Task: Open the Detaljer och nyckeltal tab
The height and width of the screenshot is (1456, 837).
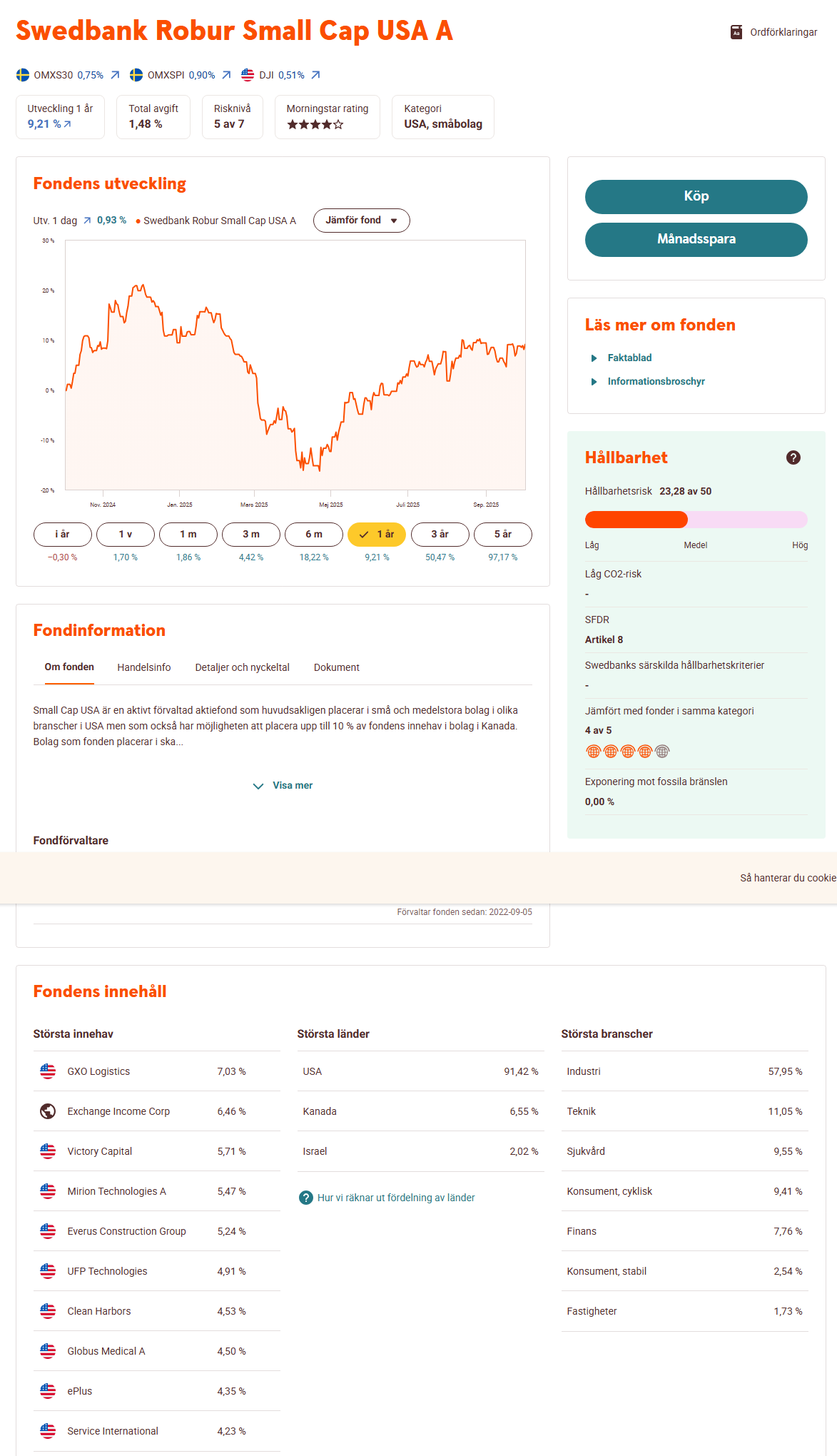Action: point(242,667)
